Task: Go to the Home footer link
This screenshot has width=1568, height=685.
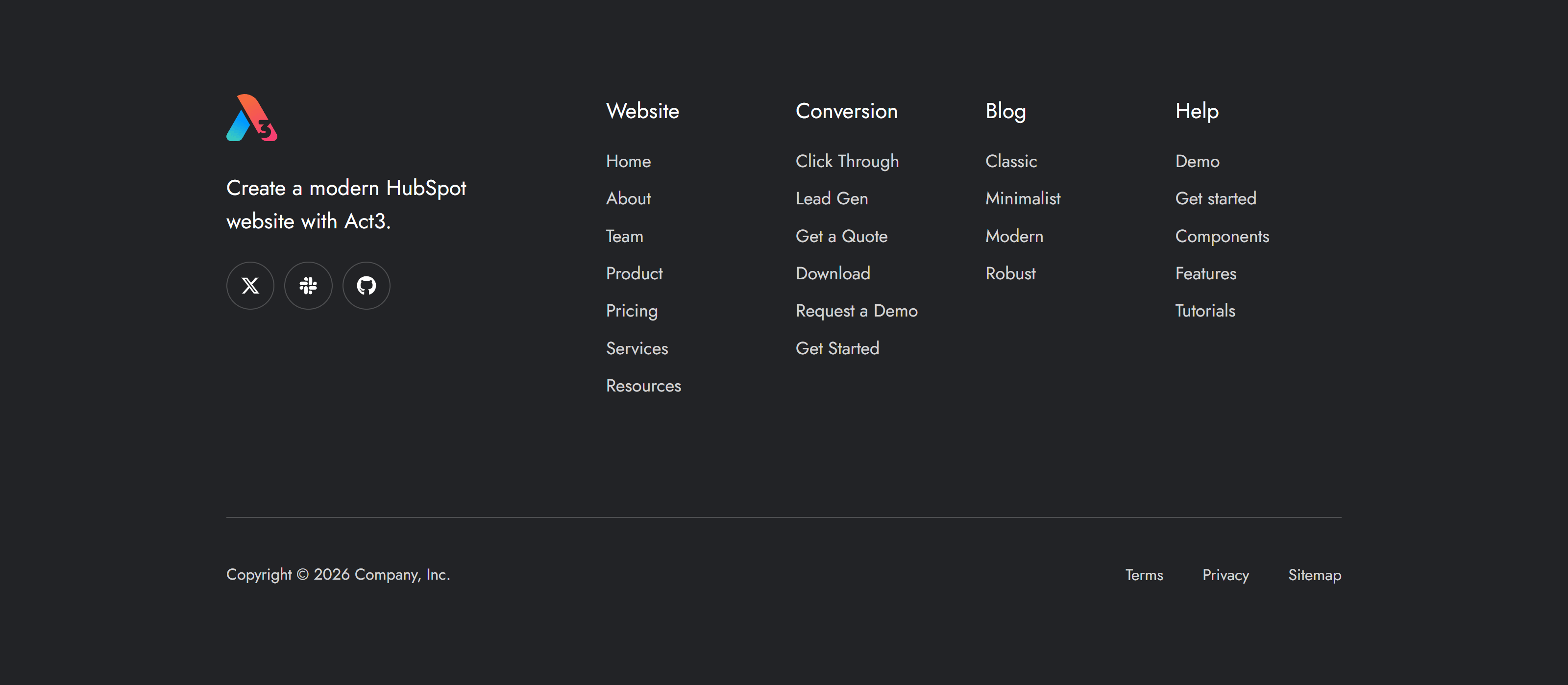Action: [x=628, y=161]
